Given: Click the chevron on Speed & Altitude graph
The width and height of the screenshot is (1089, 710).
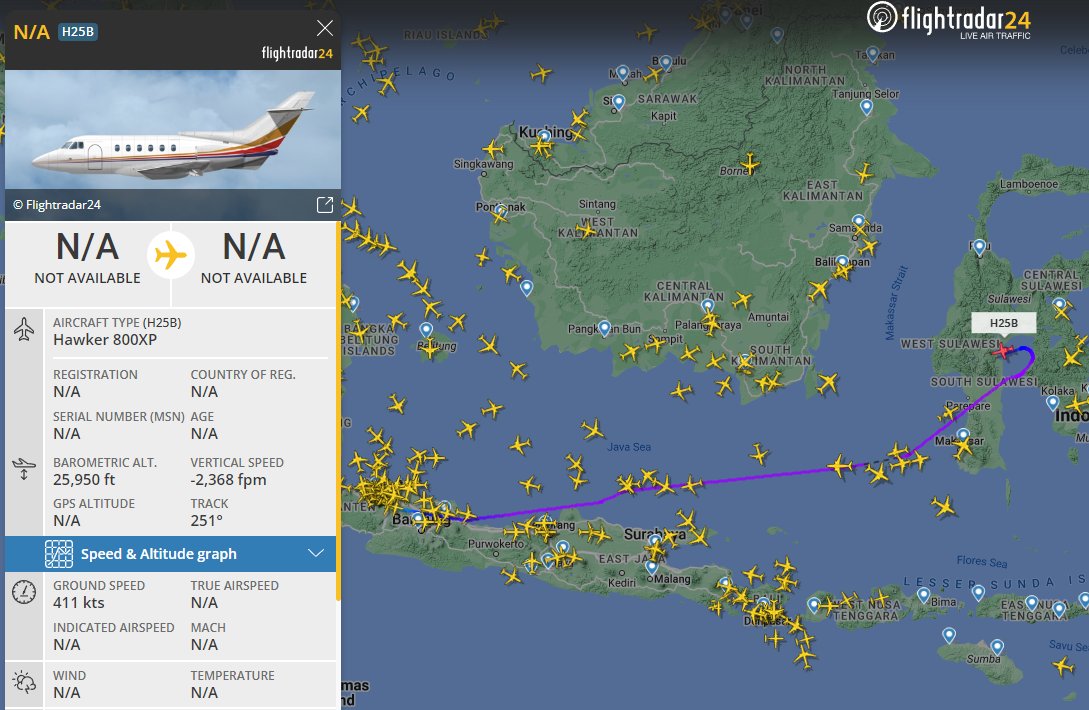Looking at the screenshot, I should (x=316, y=554).
